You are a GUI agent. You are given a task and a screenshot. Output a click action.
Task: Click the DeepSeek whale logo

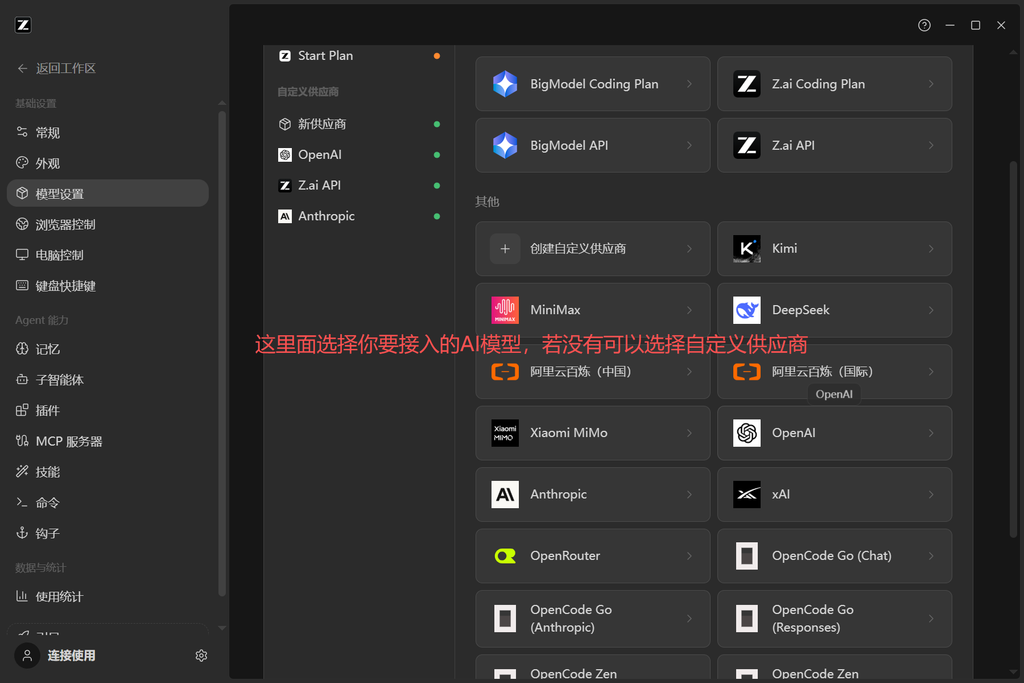(x=746, y=310)
